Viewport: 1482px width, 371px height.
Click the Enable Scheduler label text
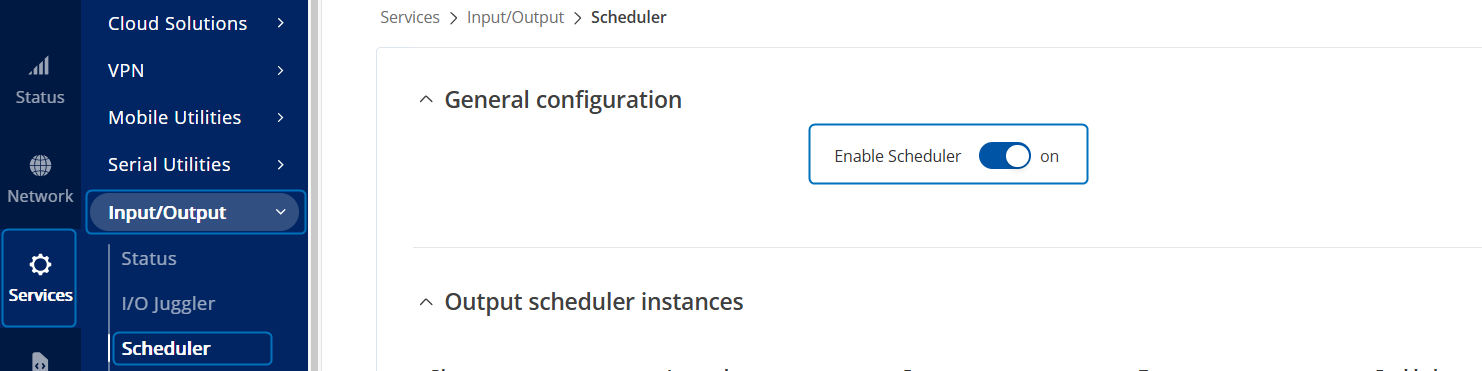897,156
